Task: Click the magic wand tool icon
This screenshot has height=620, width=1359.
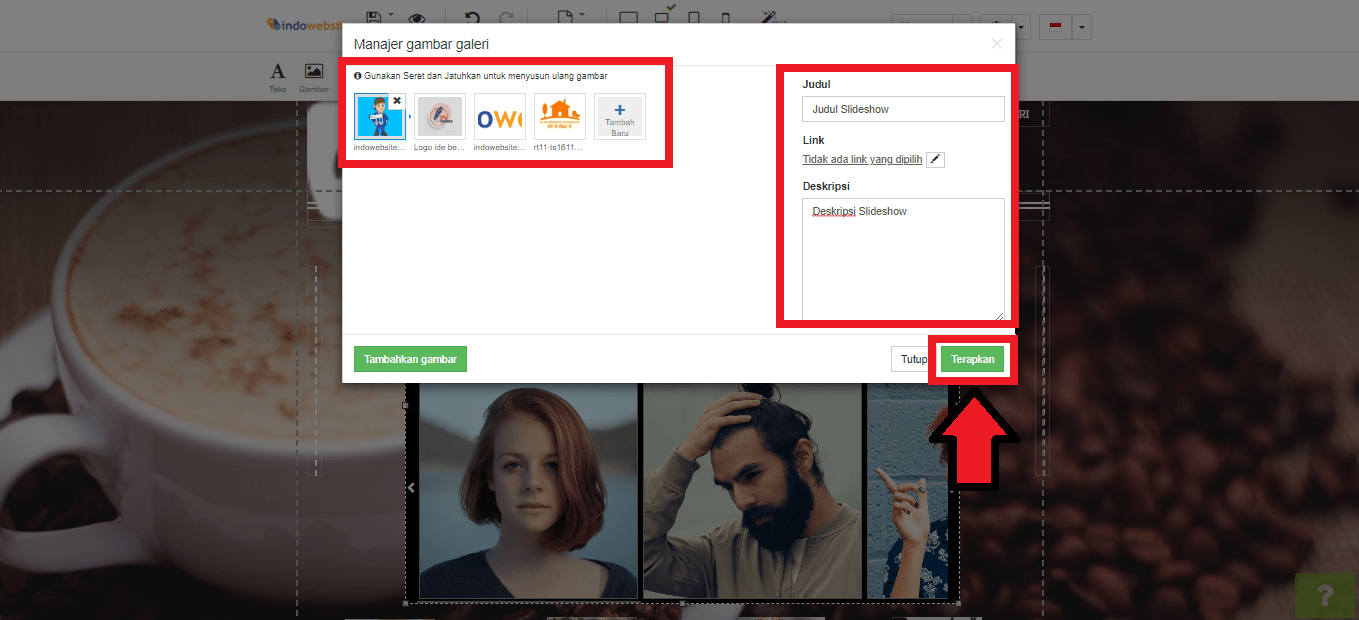Action: [769, 17]
